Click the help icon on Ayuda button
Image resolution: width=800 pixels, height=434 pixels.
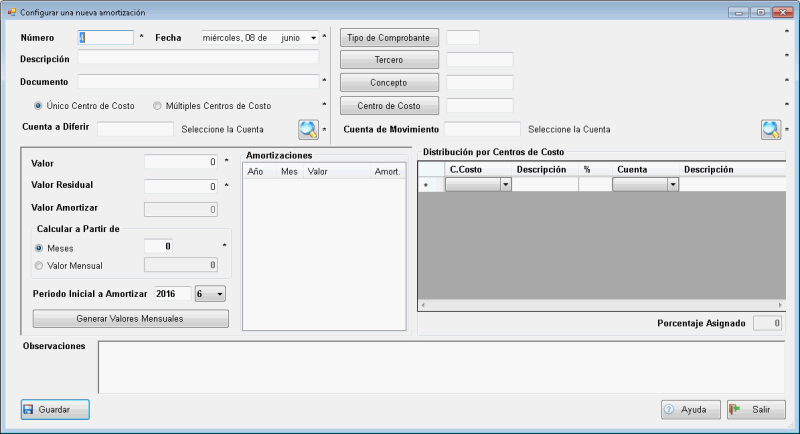tap(669, 410)
